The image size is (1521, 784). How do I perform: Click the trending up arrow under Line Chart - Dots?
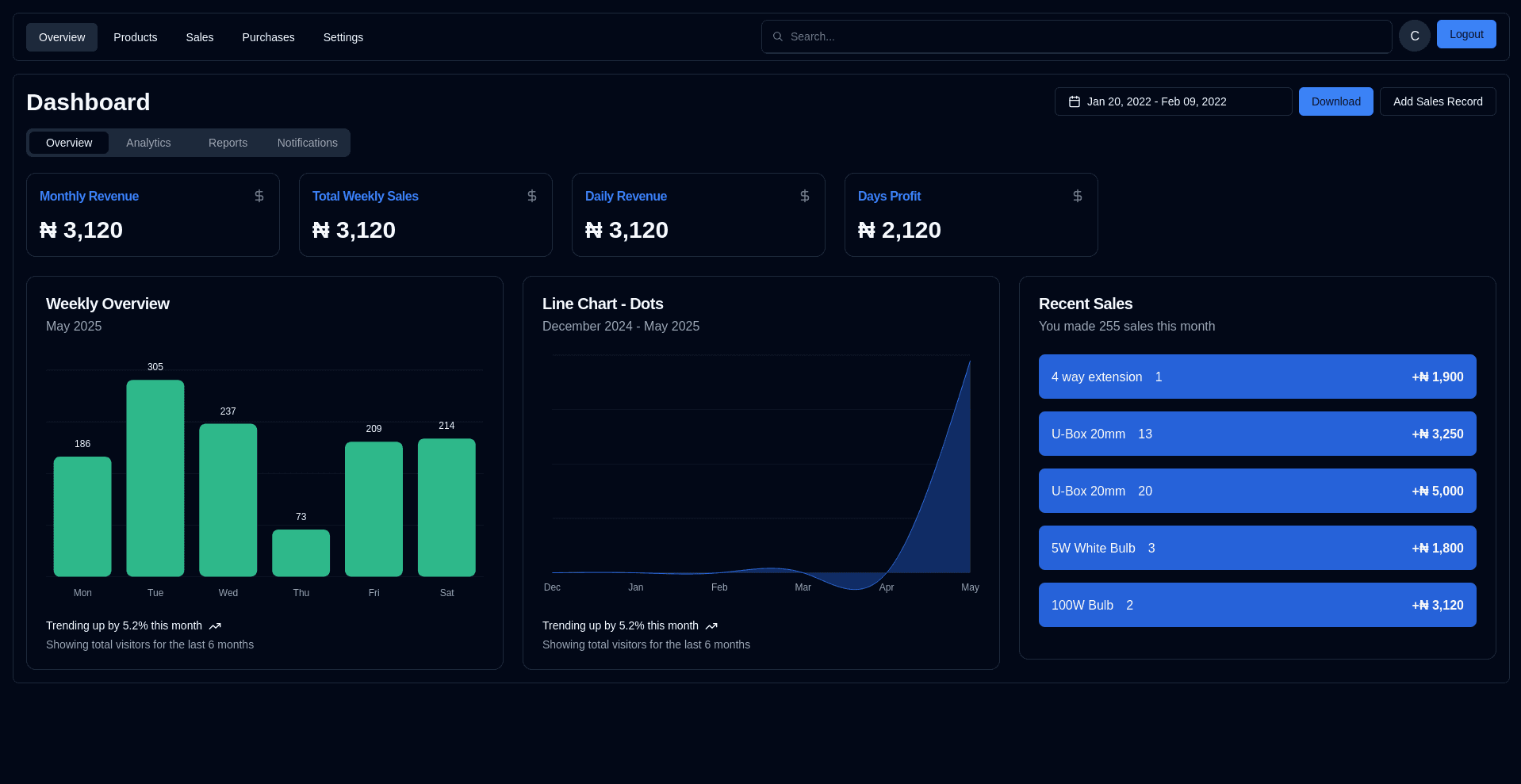pyautogui.click(x=711, y=625)
